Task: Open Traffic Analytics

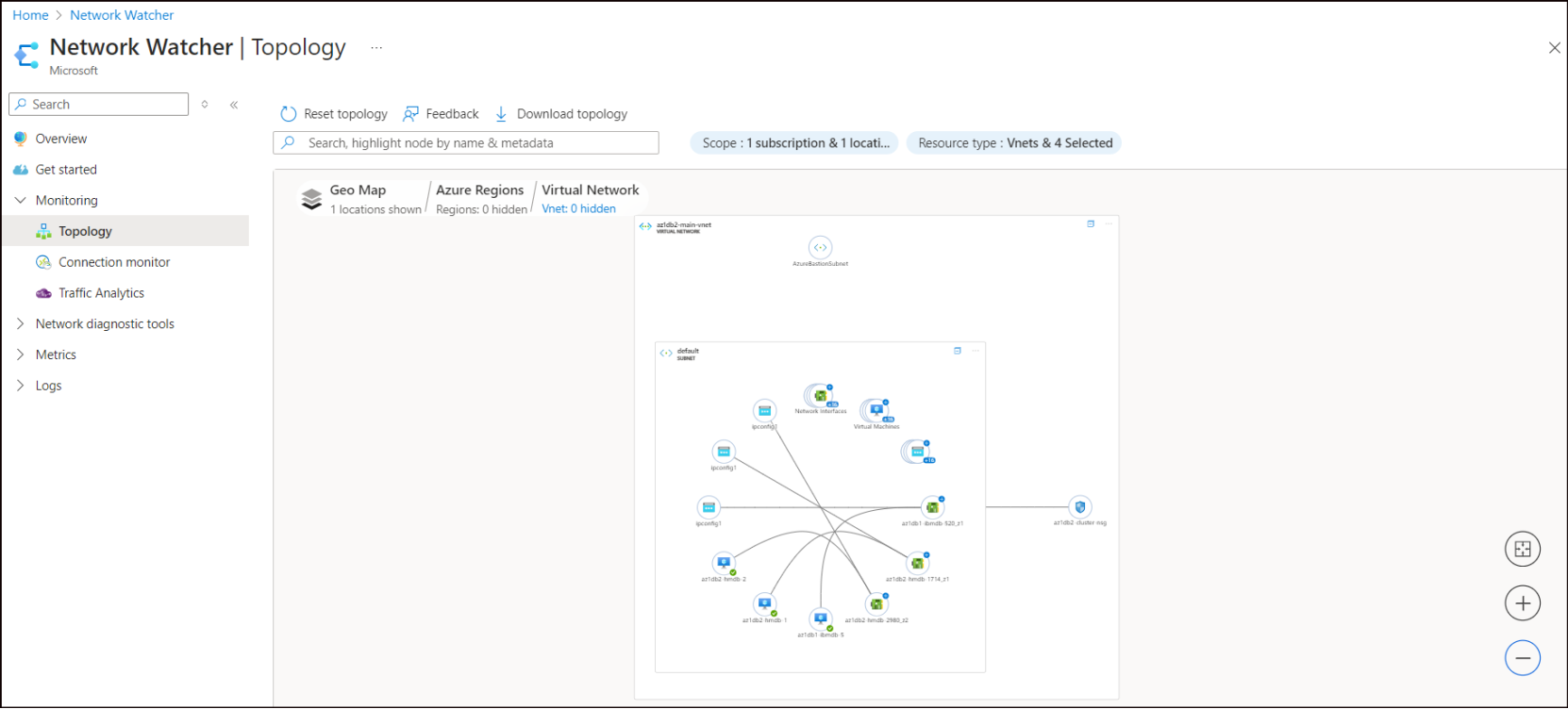Action: 101,293
